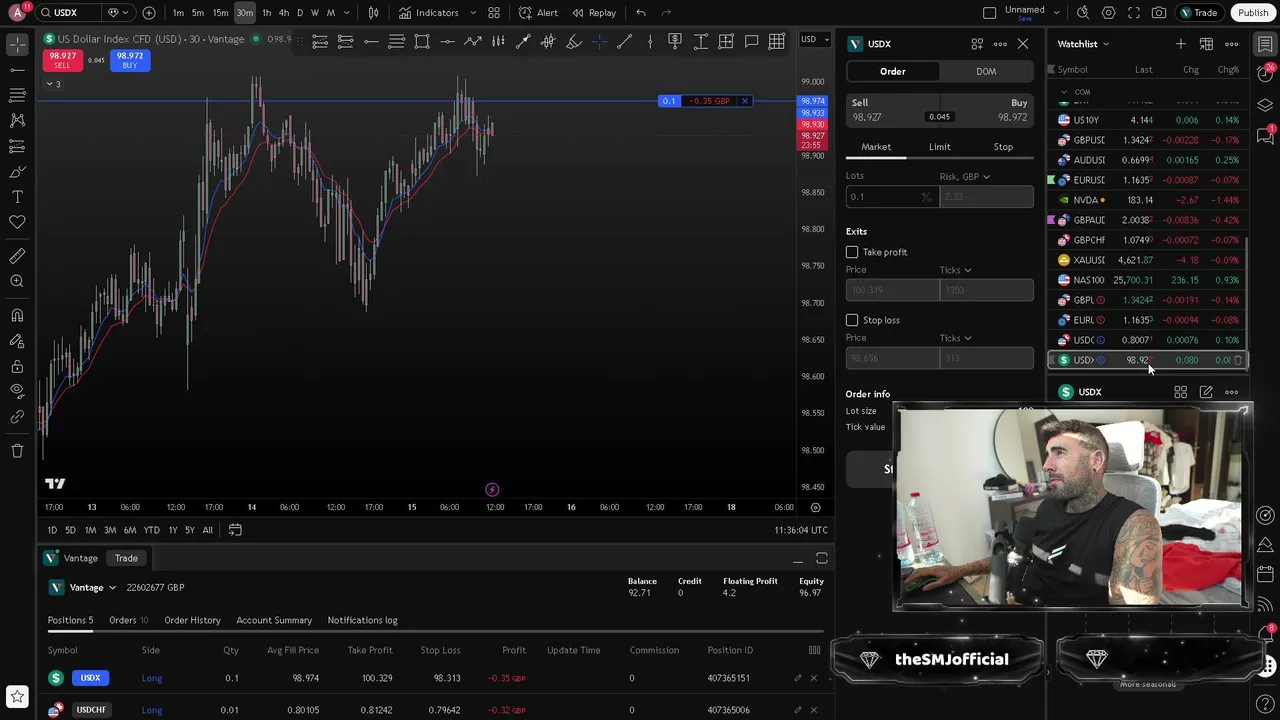Click the blue BUY 98.972 button on chart
The image size is (1280, 720).
click(x=129, y=60)
